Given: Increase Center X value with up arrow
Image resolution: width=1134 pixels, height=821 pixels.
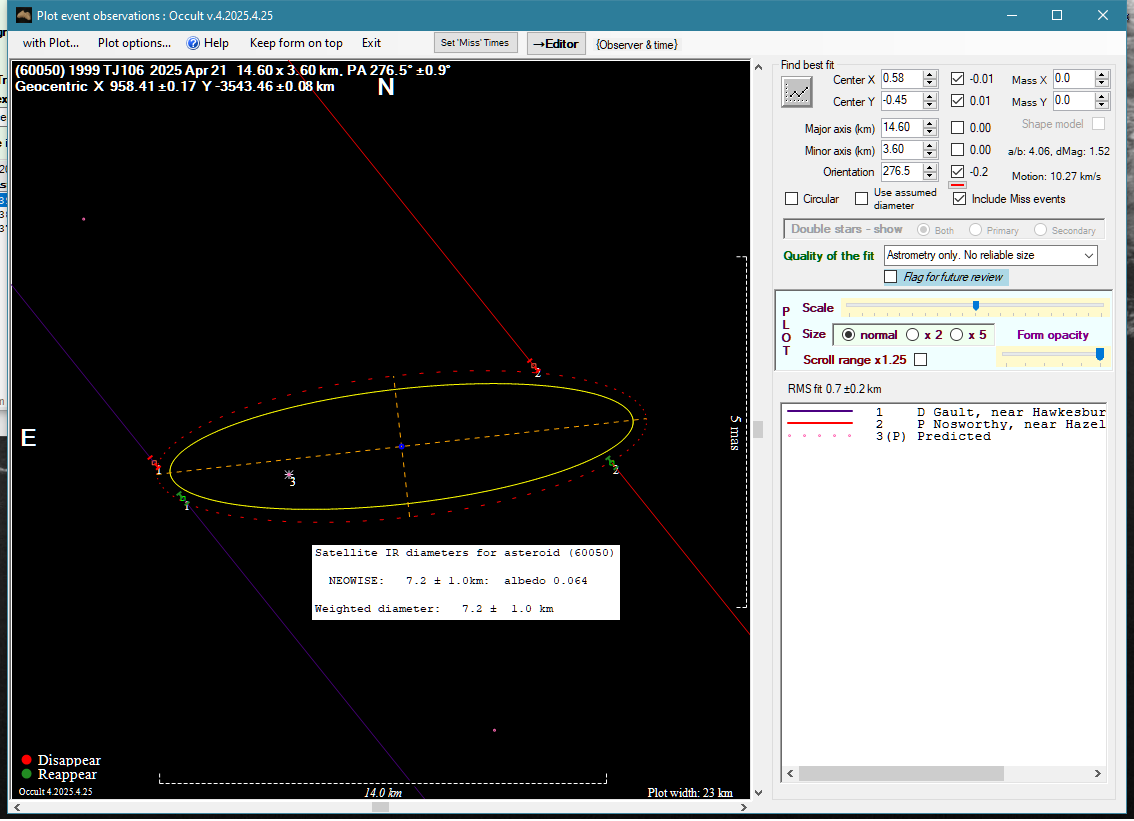Looking at the screenshot, I should click(930, 74).
